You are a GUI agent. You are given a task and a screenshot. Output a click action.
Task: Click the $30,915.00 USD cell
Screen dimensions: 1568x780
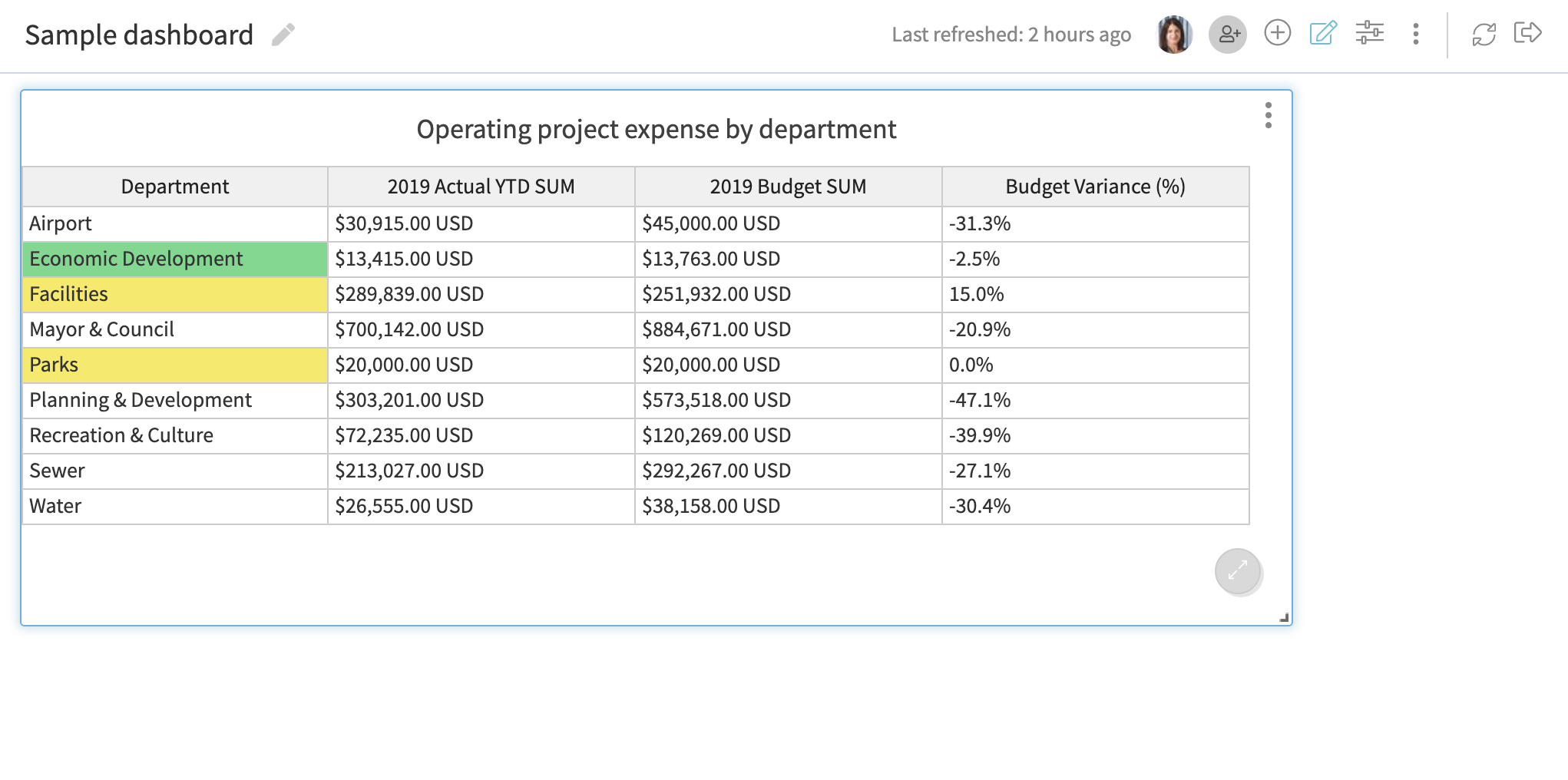click(x=481, y=223)
